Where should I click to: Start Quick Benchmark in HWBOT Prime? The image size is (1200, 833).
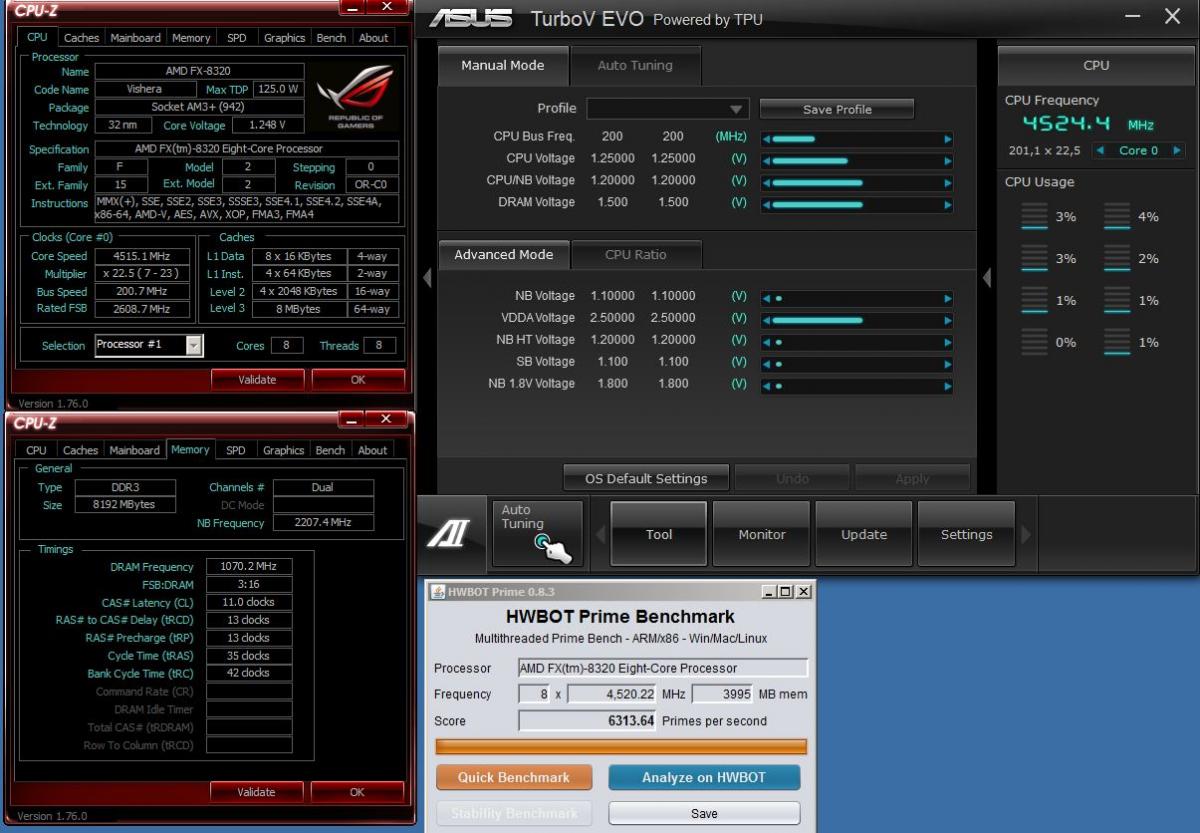pos(514,777)
